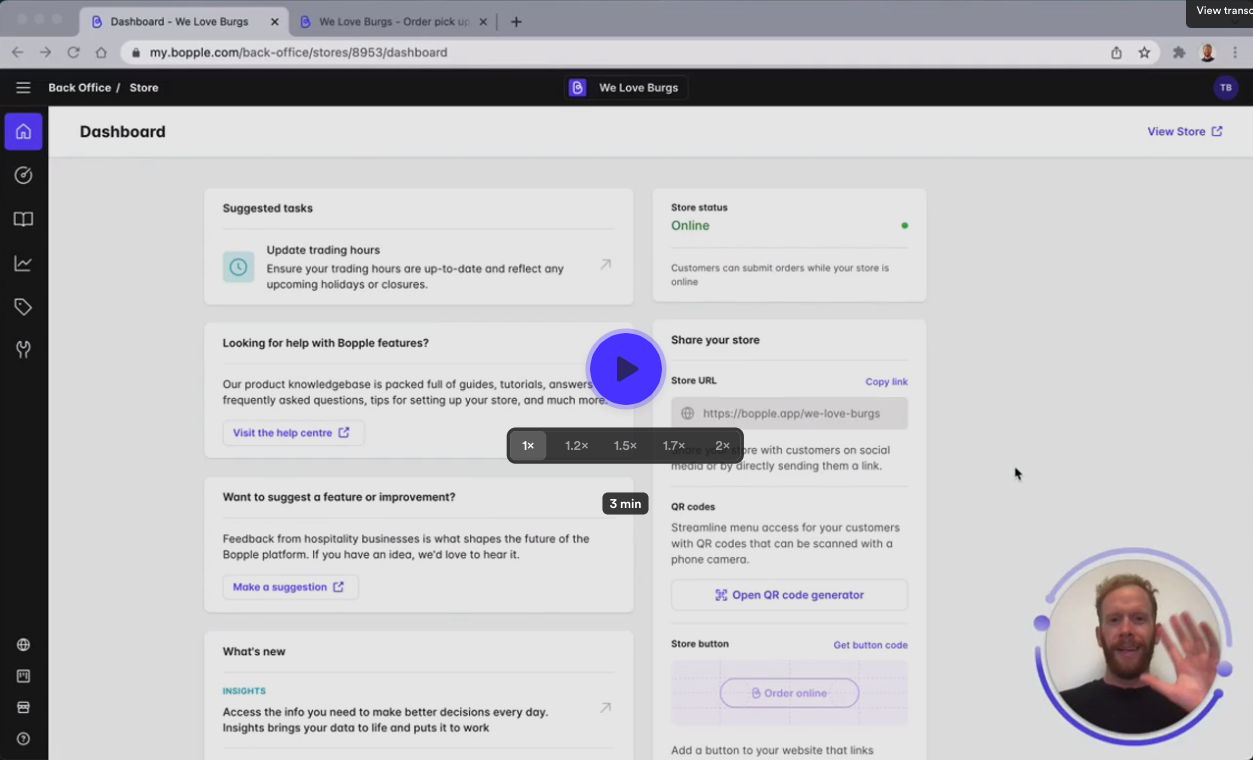Open the gauge icon in the left sidebar
The width and height of the screenshot is (1253, 760).
point(23,175)
